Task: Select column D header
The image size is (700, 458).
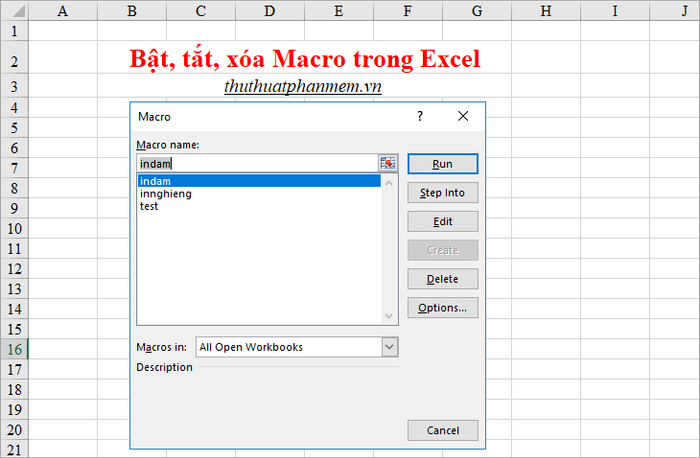Action: coord(270,11)
